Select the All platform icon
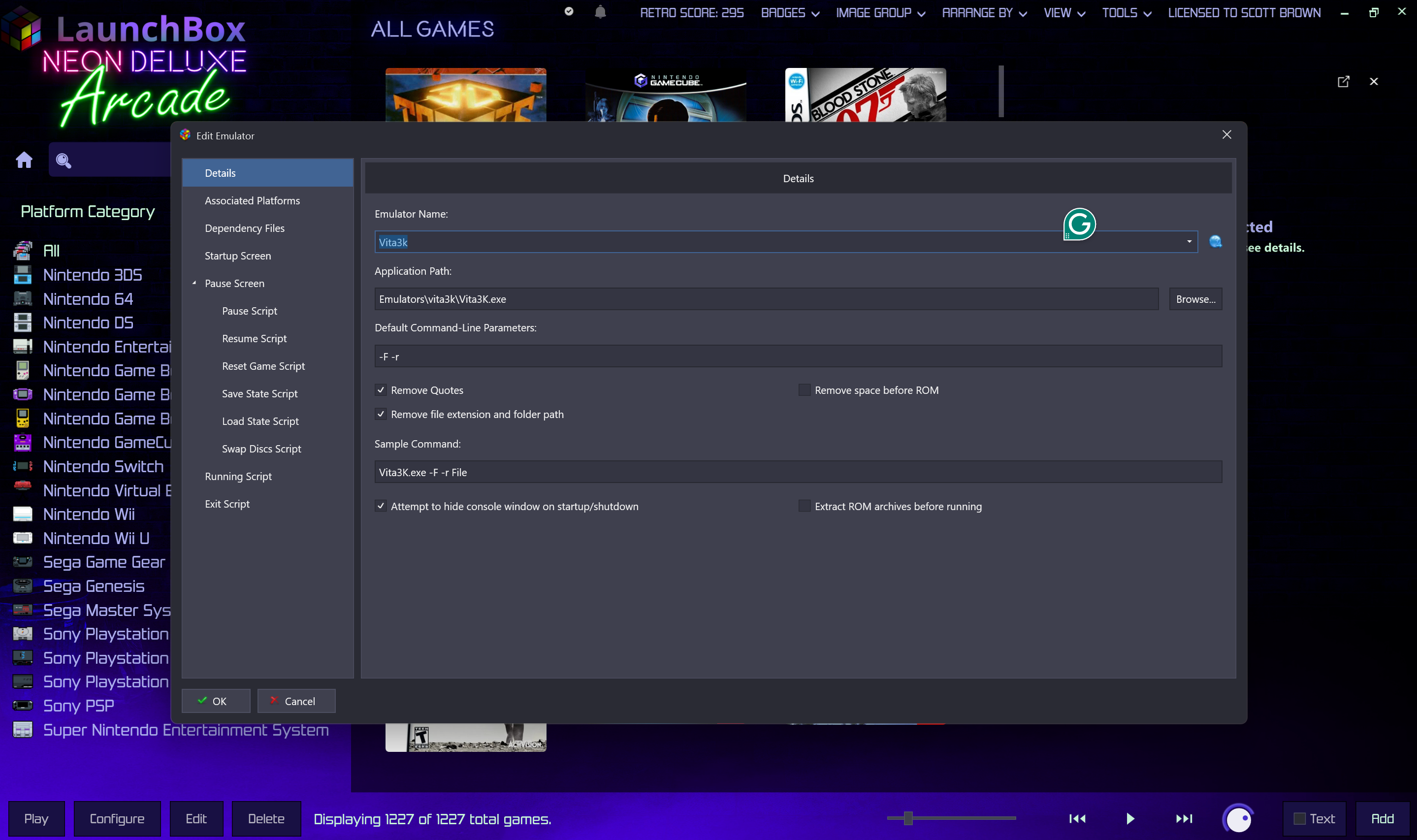Screen dimensions: 1417x840 (x=23, y=250)
